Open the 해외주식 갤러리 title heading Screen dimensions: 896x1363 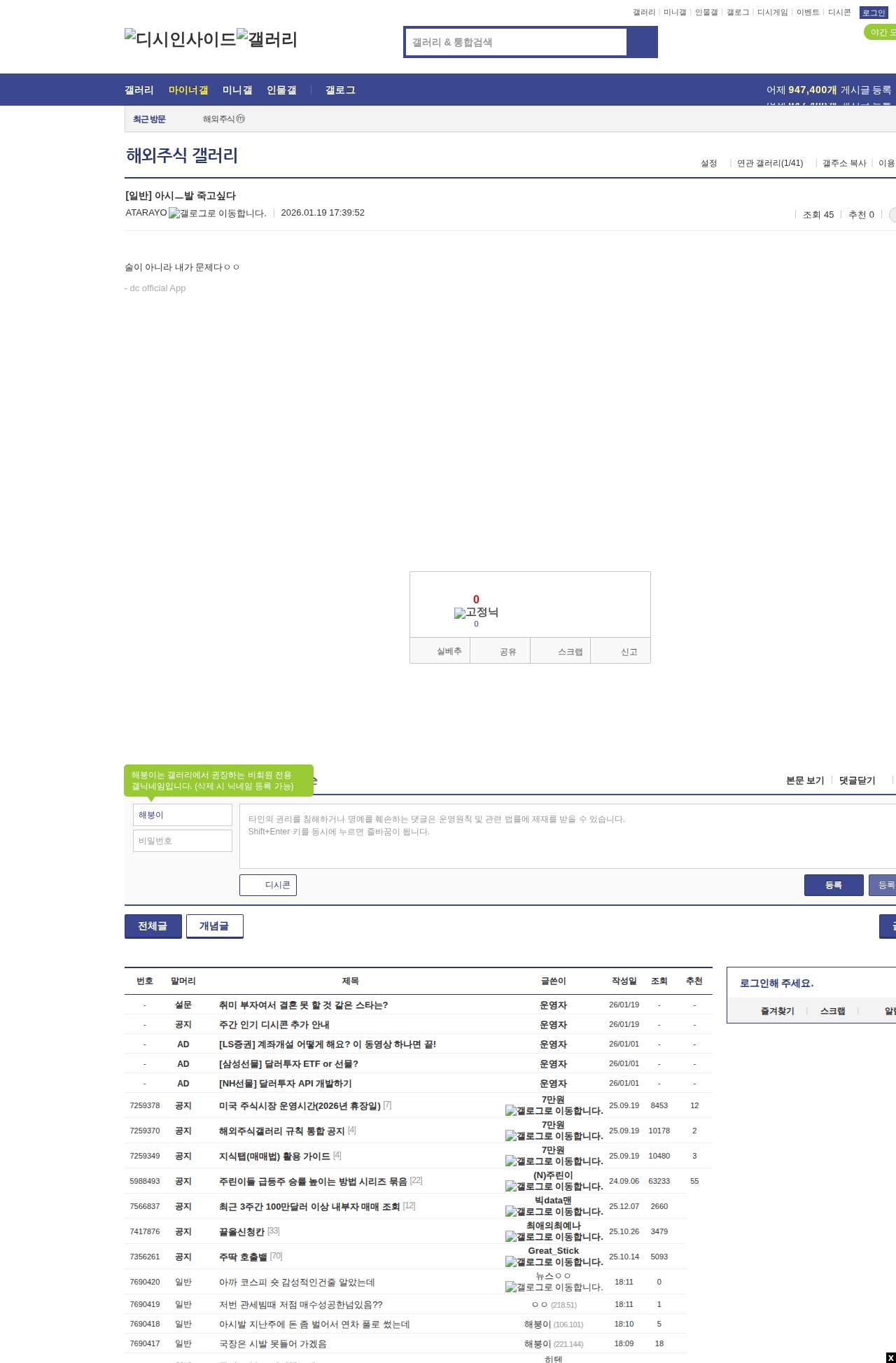(x=182, y=155)
